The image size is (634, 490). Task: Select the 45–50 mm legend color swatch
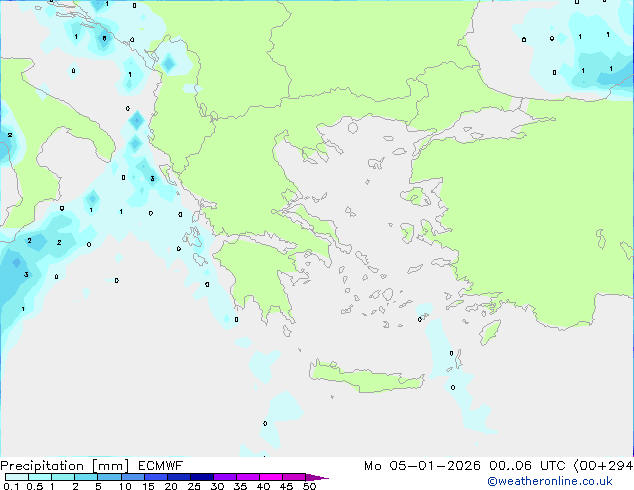click(x=294, y=477)
